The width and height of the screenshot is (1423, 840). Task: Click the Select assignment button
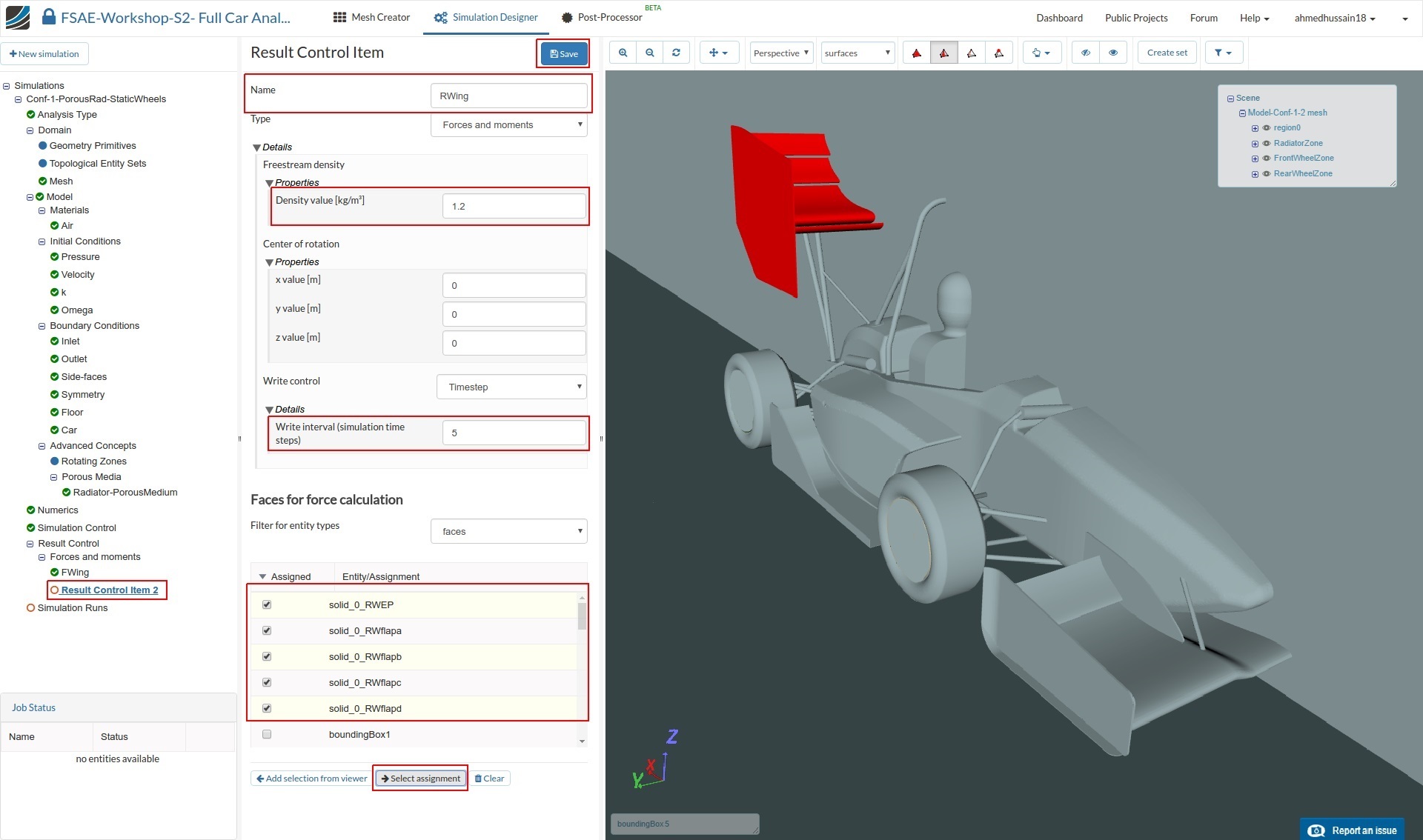point(420,778)
